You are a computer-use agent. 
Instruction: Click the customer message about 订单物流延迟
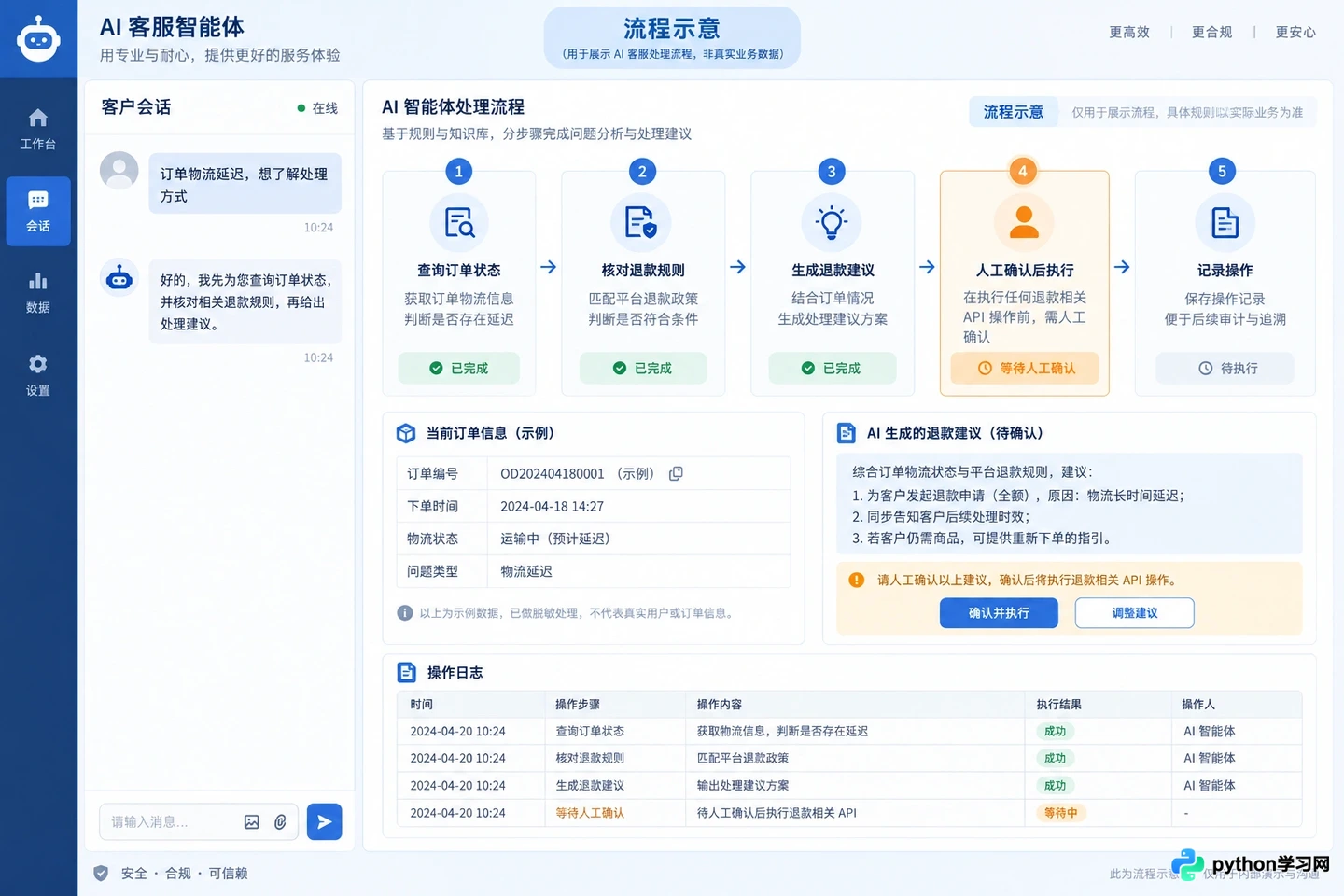(x=245, y=184)
